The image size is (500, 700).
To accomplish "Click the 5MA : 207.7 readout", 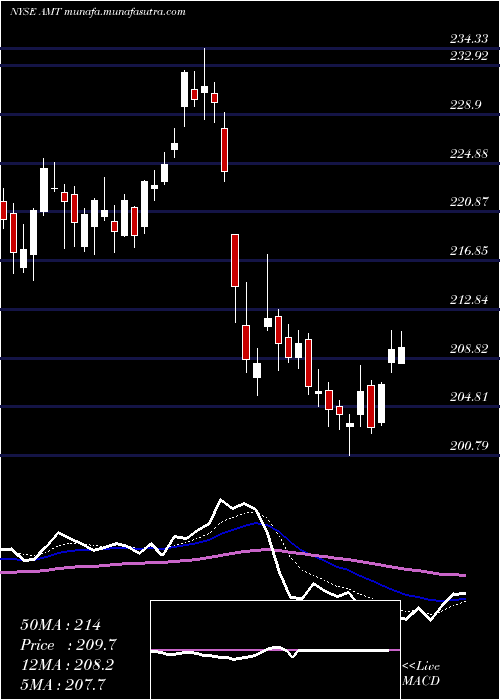I will (x=63, y=685).
